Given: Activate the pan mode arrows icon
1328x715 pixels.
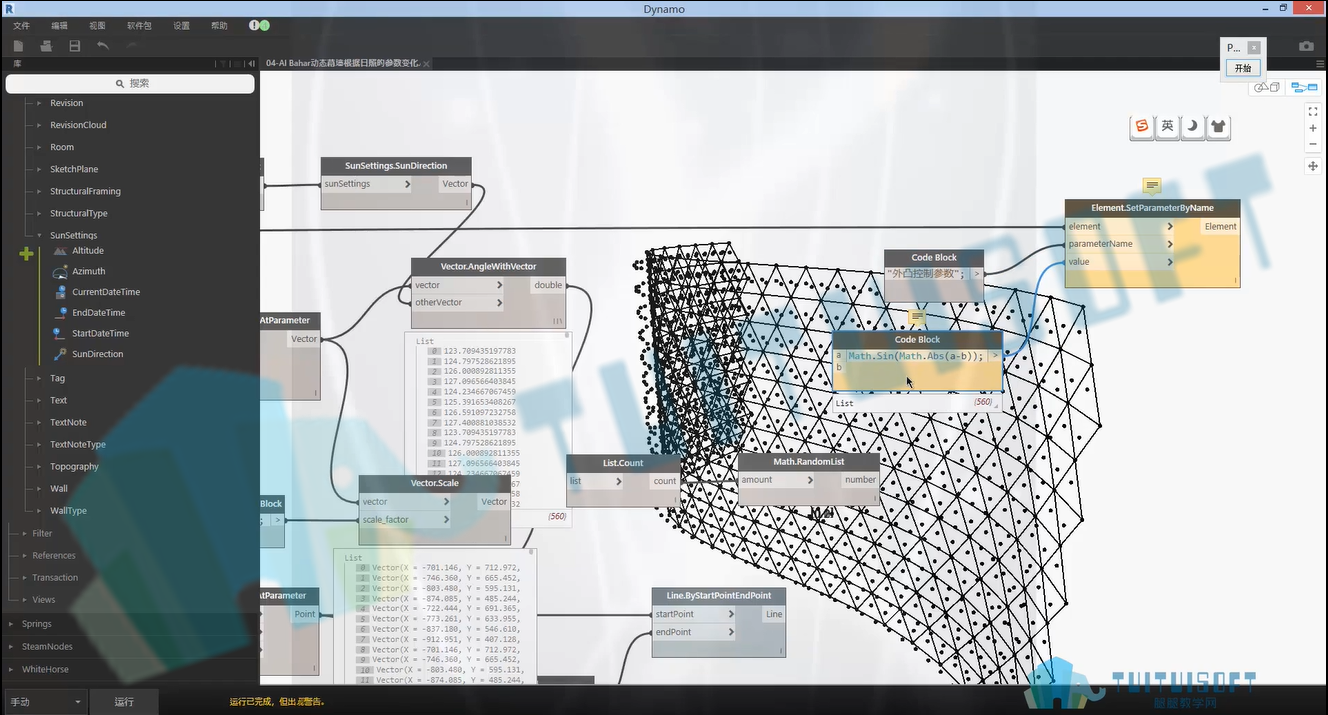Looking at the screenshot, I should click(1313, 166).
